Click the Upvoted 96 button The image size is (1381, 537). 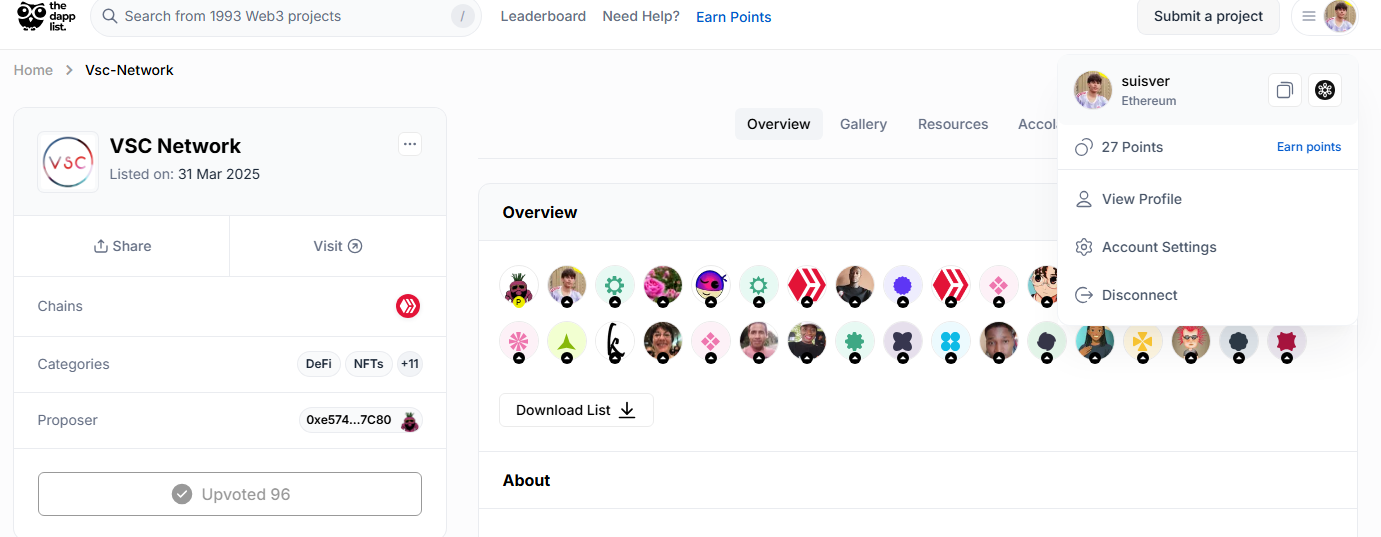point(230,494)
